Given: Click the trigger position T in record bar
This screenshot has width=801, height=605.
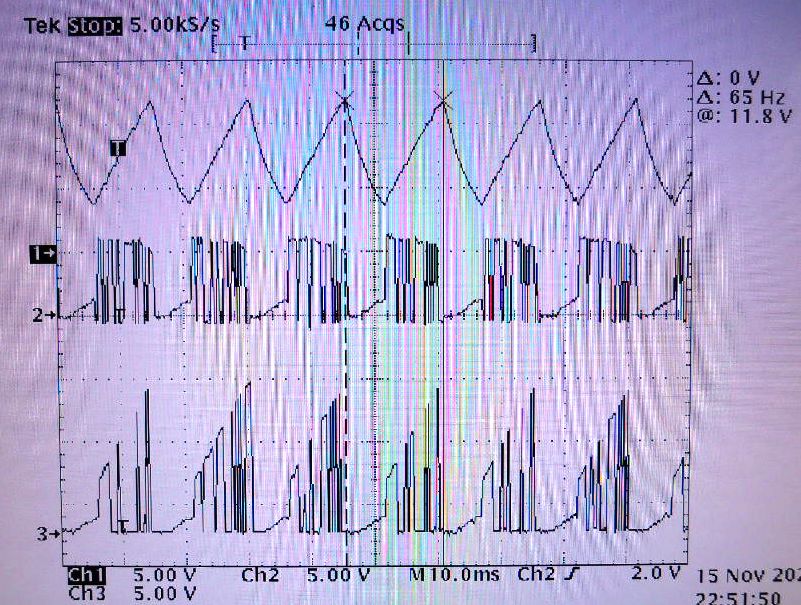Looking at the screenshot, I should 246,42.
